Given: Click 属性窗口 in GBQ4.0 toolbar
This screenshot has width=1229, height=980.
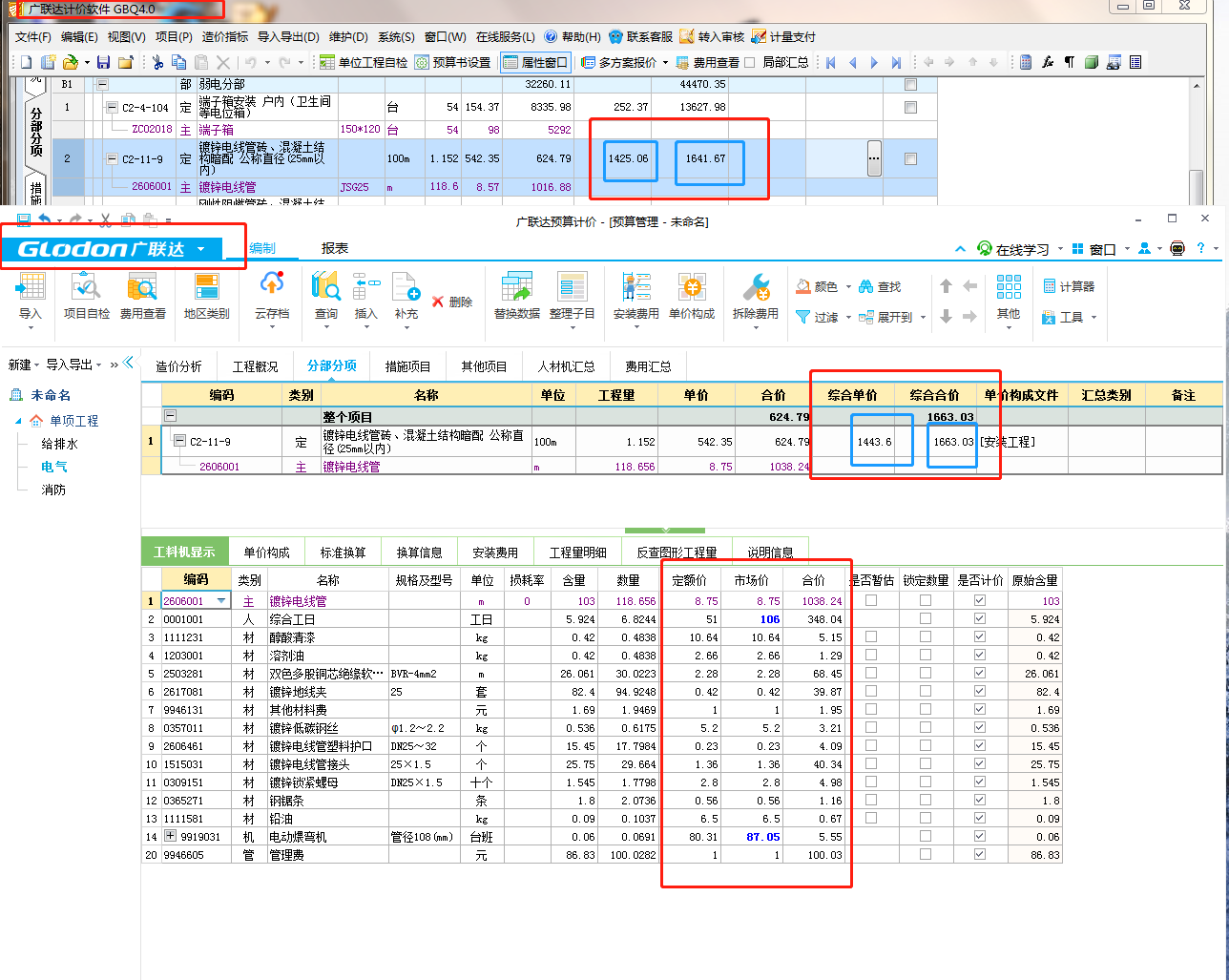Looking at the screenshot, I should click(x=535, y=62).
